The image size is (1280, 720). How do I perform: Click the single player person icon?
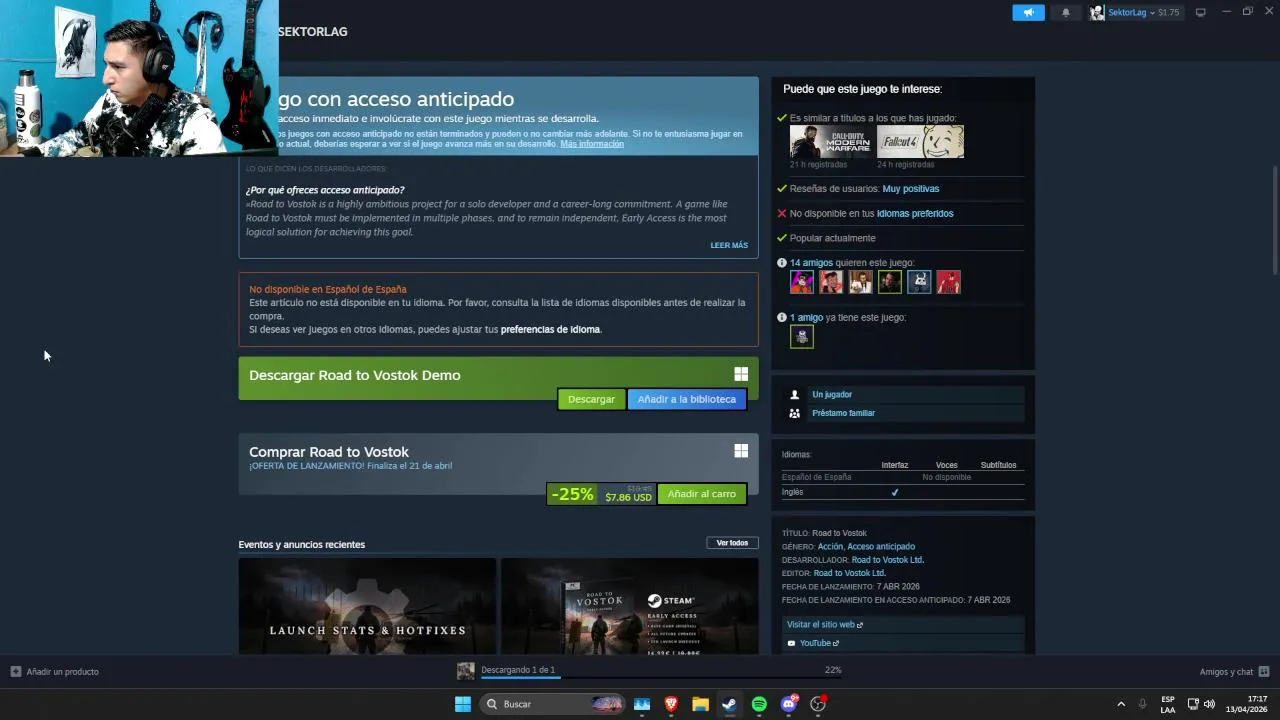coord(795,395)
